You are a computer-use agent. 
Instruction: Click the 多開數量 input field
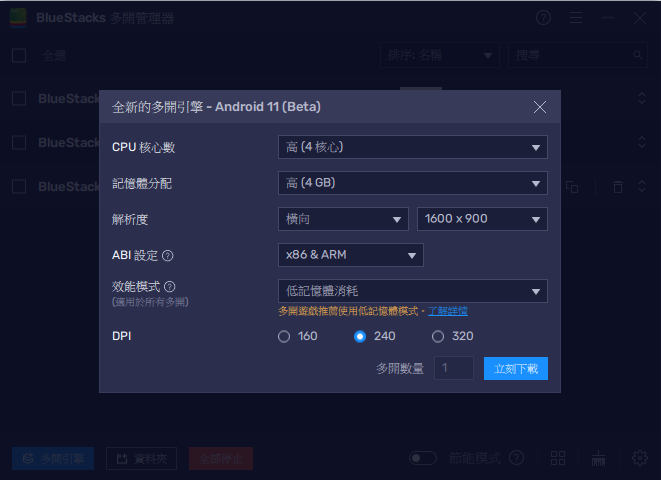point(454,368)
